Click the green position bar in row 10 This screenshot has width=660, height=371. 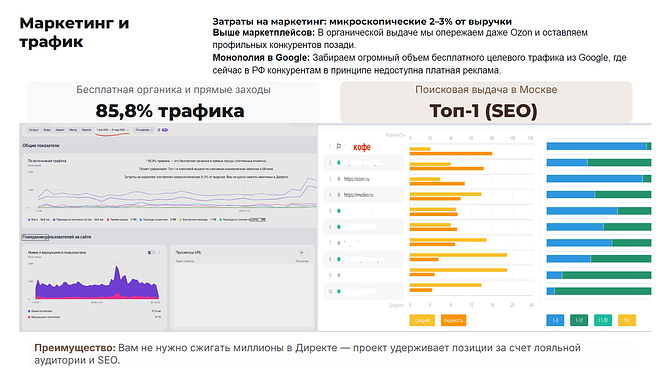coord(603,291)
